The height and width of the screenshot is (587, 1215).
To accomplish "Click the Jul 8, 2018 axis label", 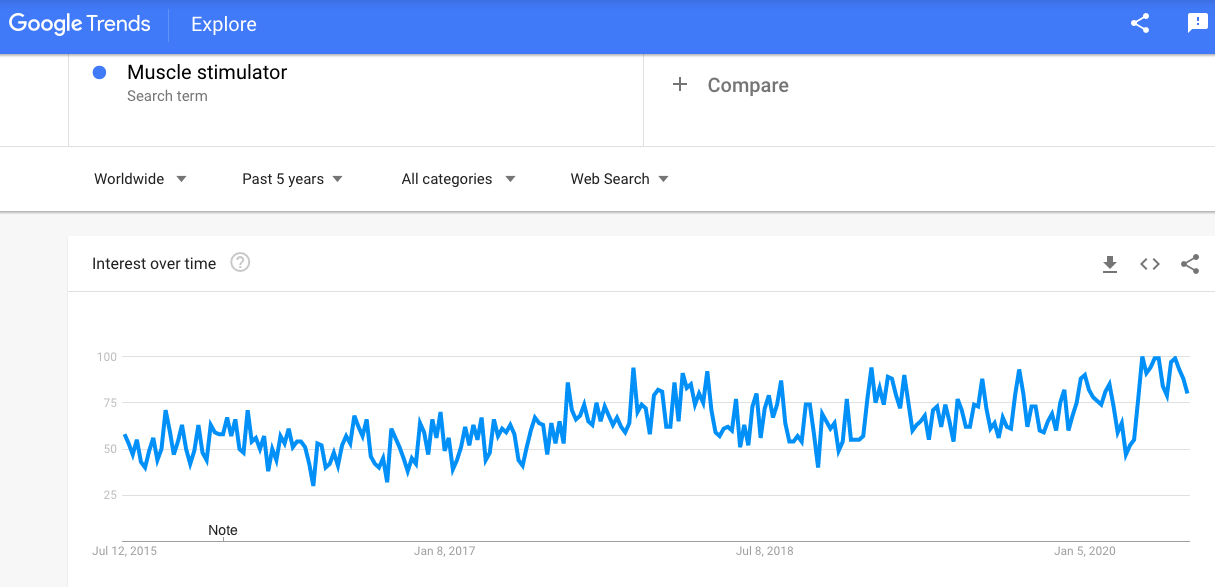I will coord(764,551).
